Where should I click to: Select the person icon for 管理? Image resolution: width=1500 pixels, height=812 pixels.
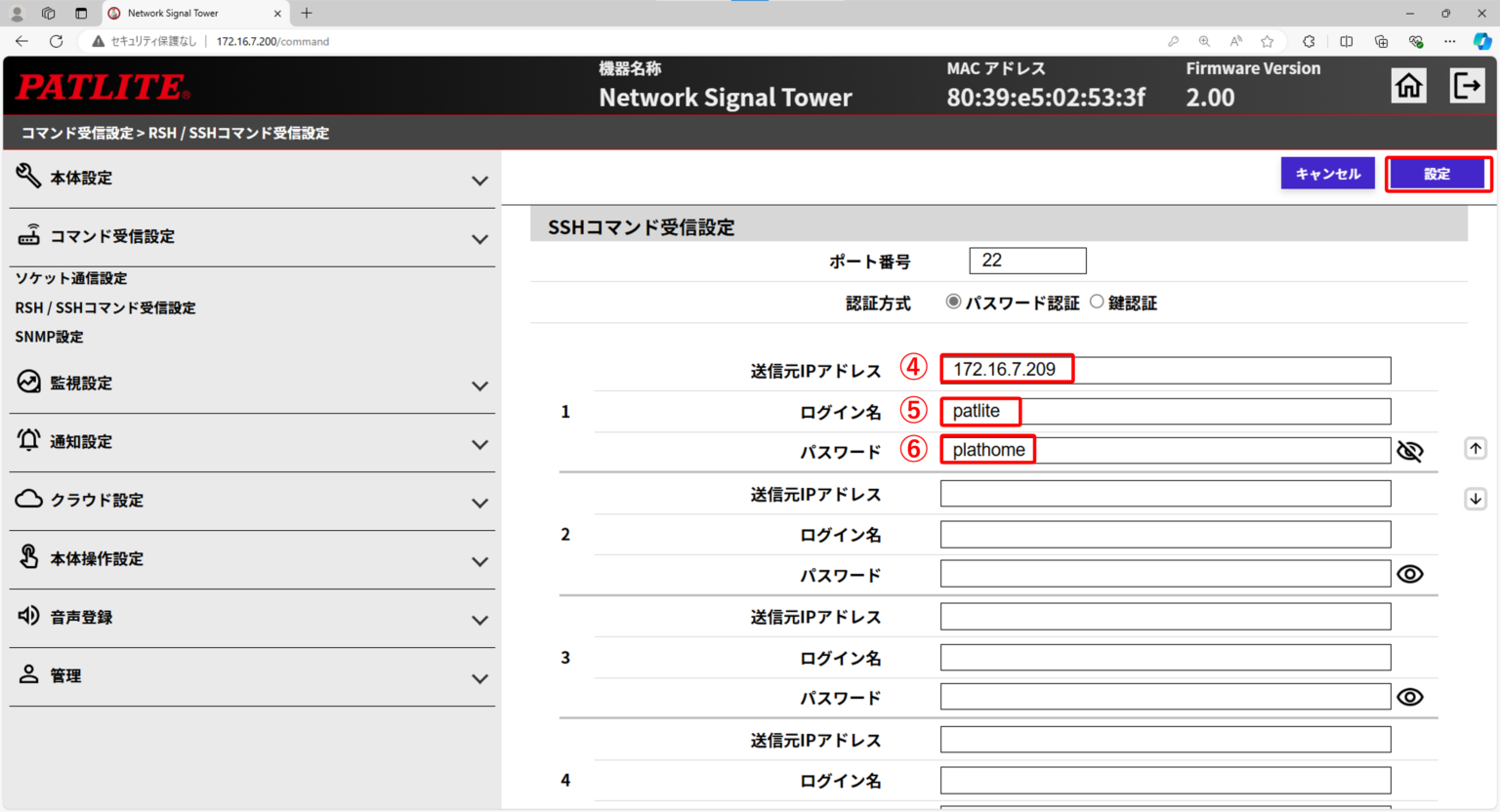(26, 675)
